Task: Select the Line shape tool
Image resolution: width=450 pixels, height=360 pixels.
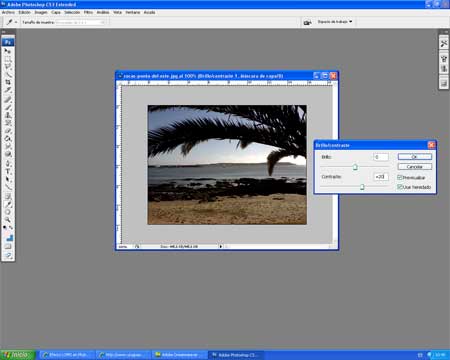Action: pyautogui.click(x=8, y=187)
